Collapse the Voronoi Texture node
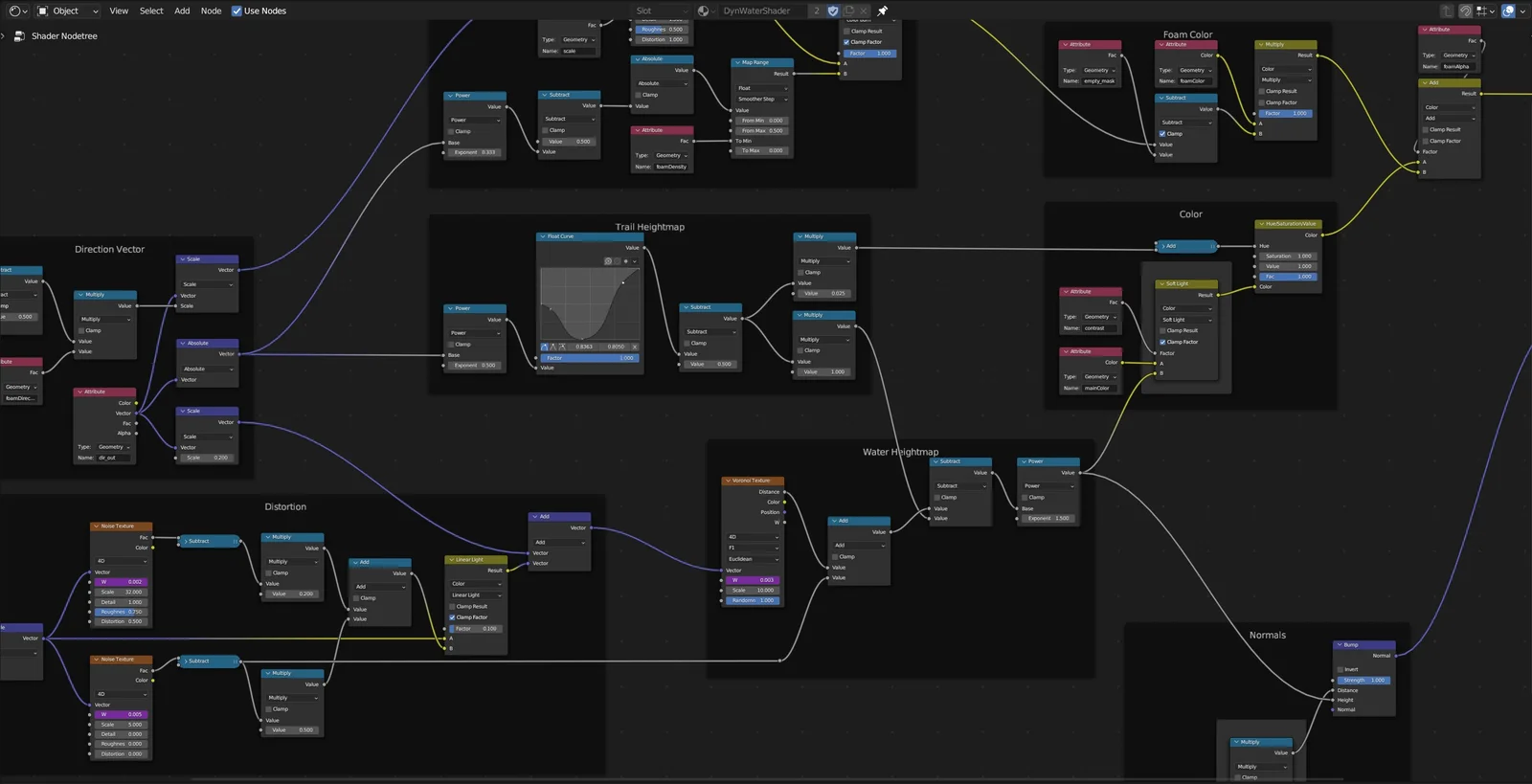This screenshot has height=784, width=1532. pos(727,481)
